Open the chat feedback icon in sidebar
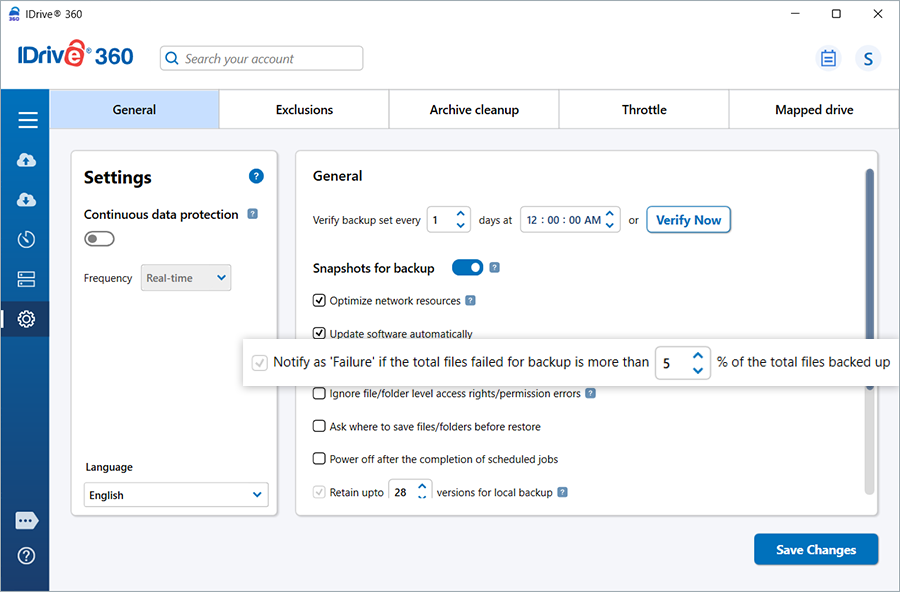The image size is (900, 592). pos(27,521)
